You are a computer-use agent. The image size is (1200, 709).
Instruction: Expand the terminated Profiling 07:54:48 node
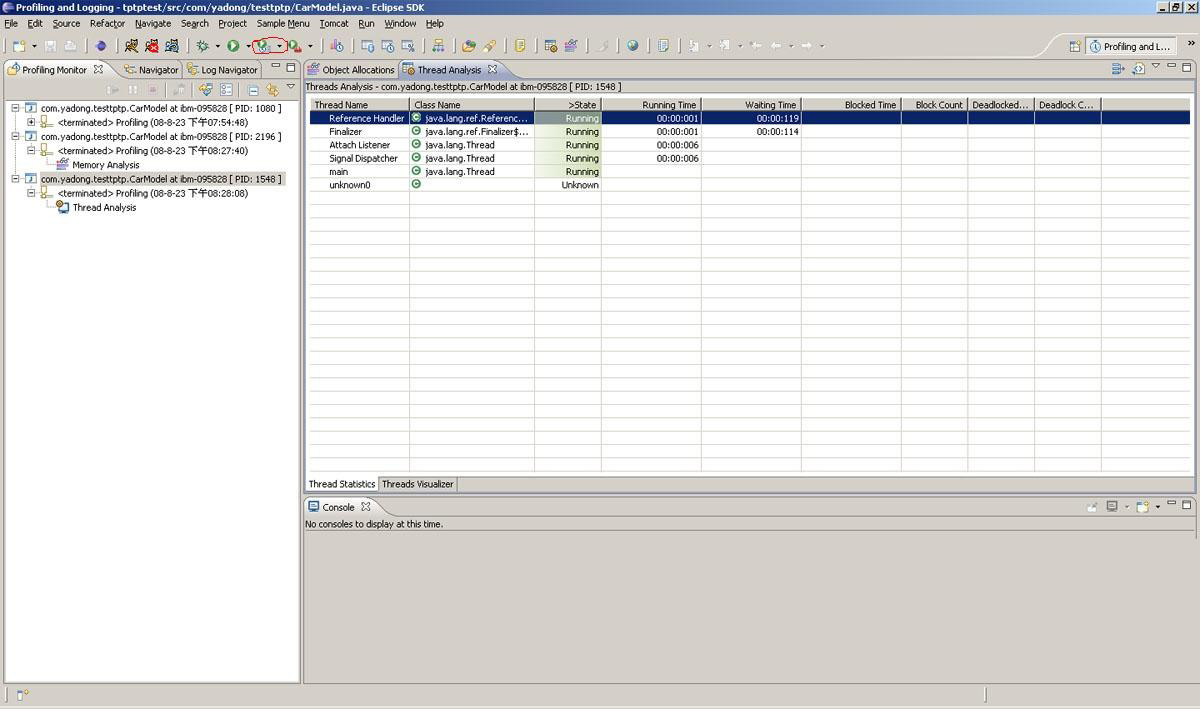(31, 122)
